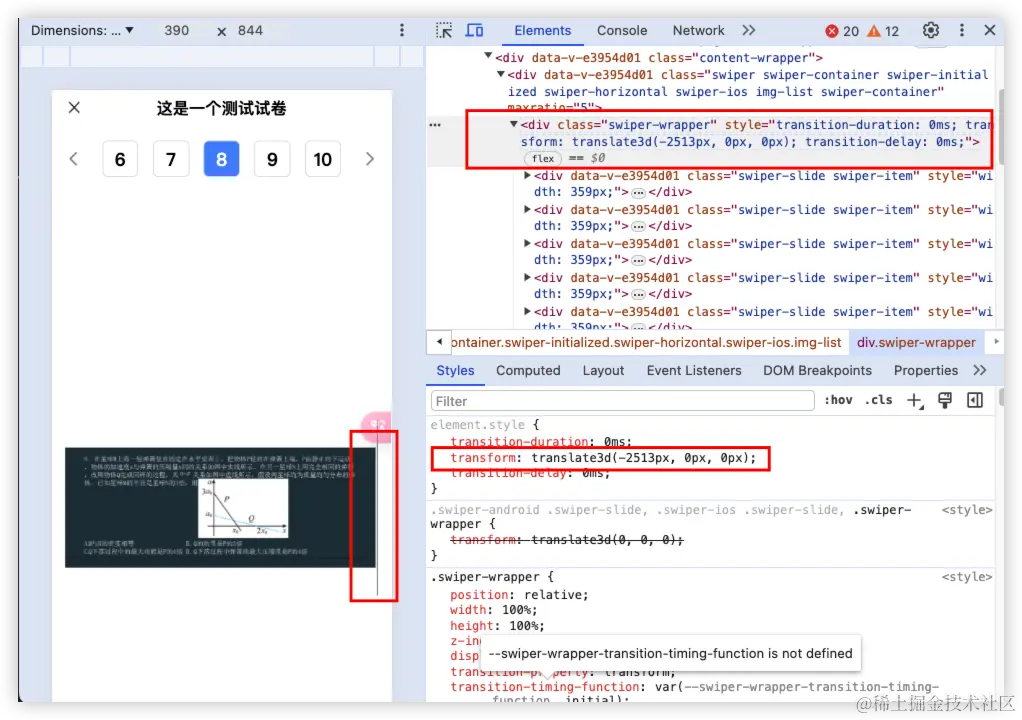
Task: Expand ellipsis in first swiper-slide row
Action: coord(638,192)
